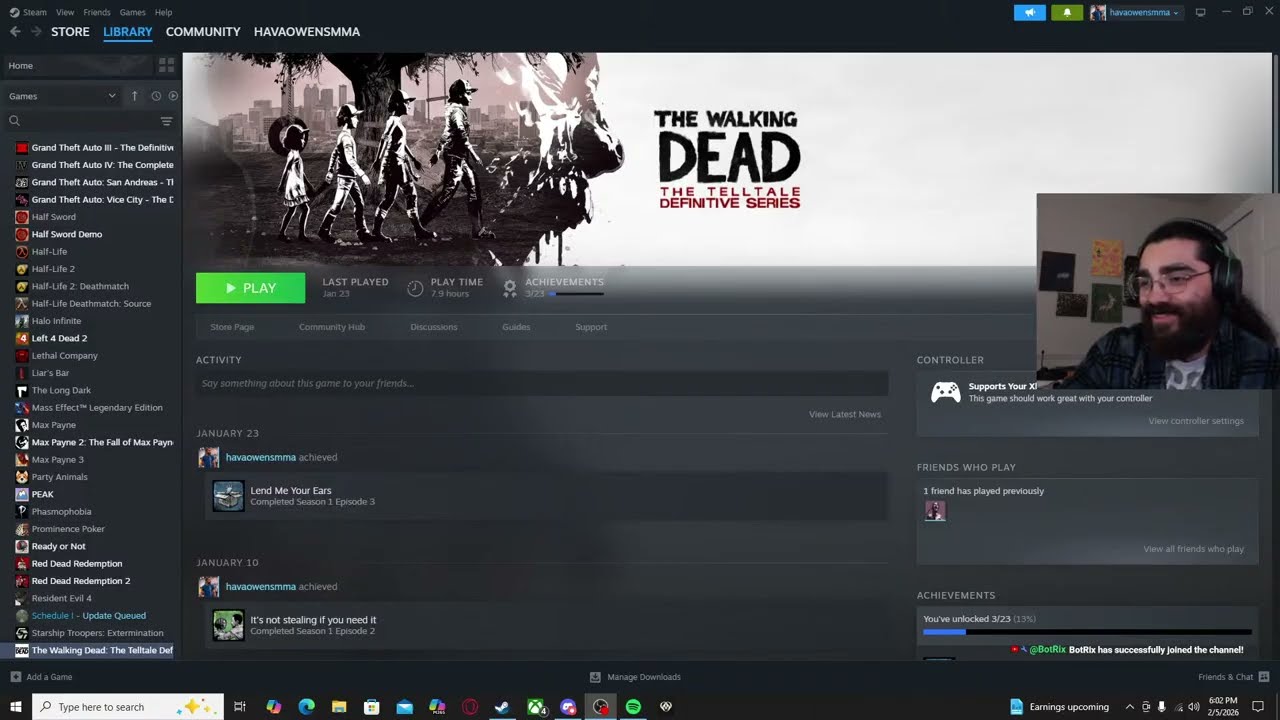The width and height of the screenshot is (1280, 720).
Task: Open It's not stealing achievement icon
Action: pos(228,625)
